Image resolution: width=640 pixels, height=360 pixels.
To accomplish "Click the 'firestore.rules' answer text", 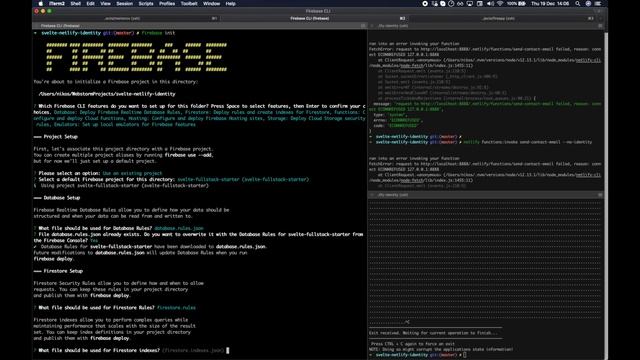I will point(176,308).
